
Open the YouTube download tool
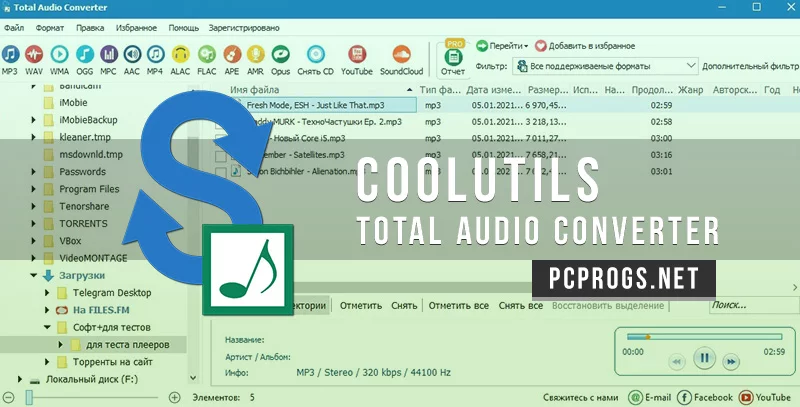(x=357, y=60)
